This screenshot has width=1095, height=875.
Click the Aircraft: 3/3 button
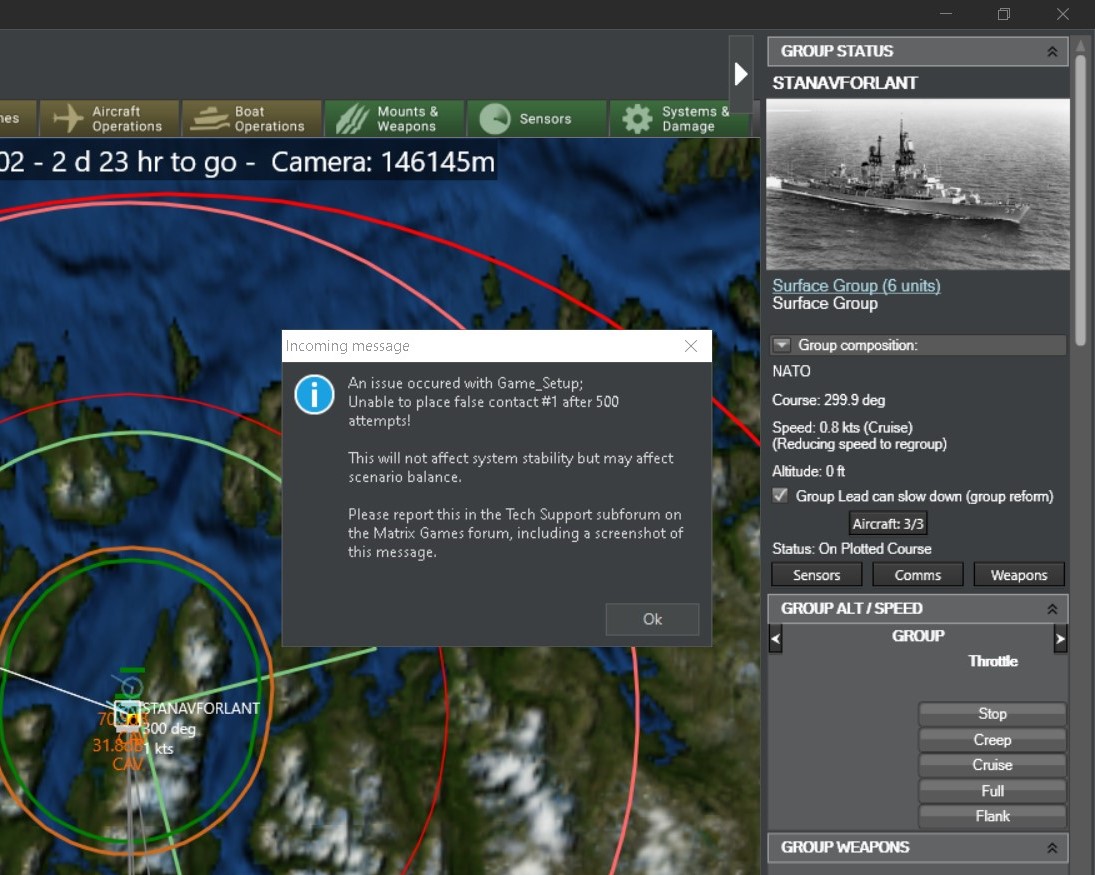(x=888, y=524)
